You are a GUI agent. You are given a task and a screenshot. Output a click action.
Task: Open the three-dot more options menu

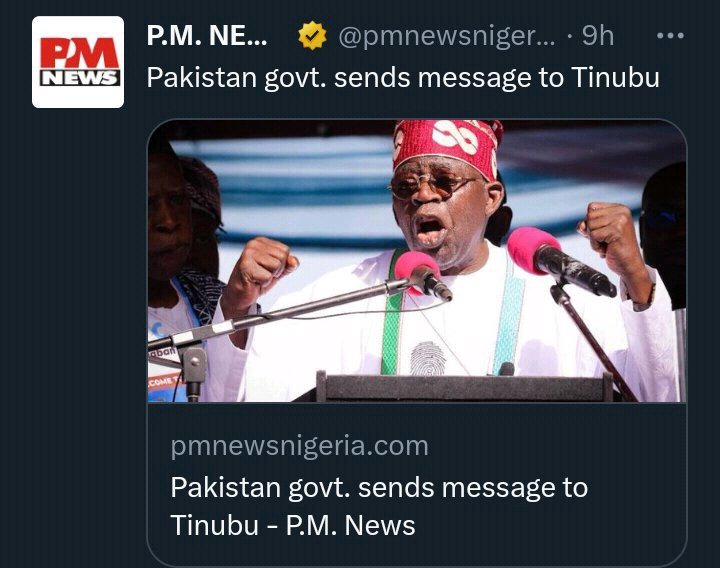(x=670, y=35)
